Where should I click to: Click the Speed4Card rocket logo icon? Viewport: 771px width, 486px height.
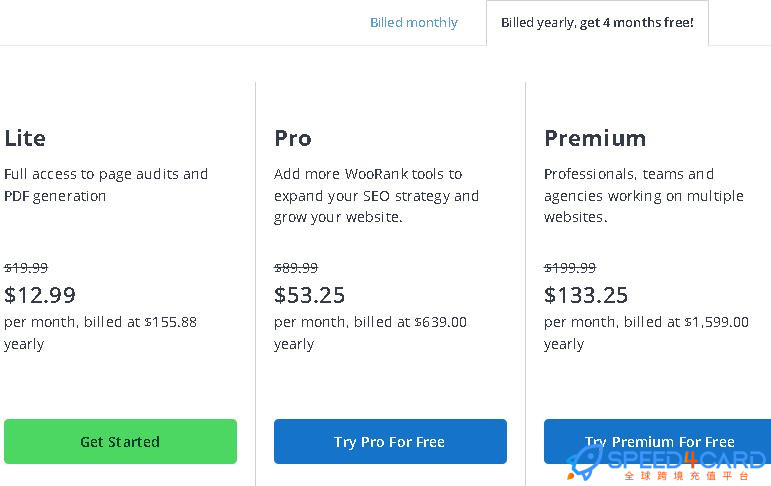(584, 463)
